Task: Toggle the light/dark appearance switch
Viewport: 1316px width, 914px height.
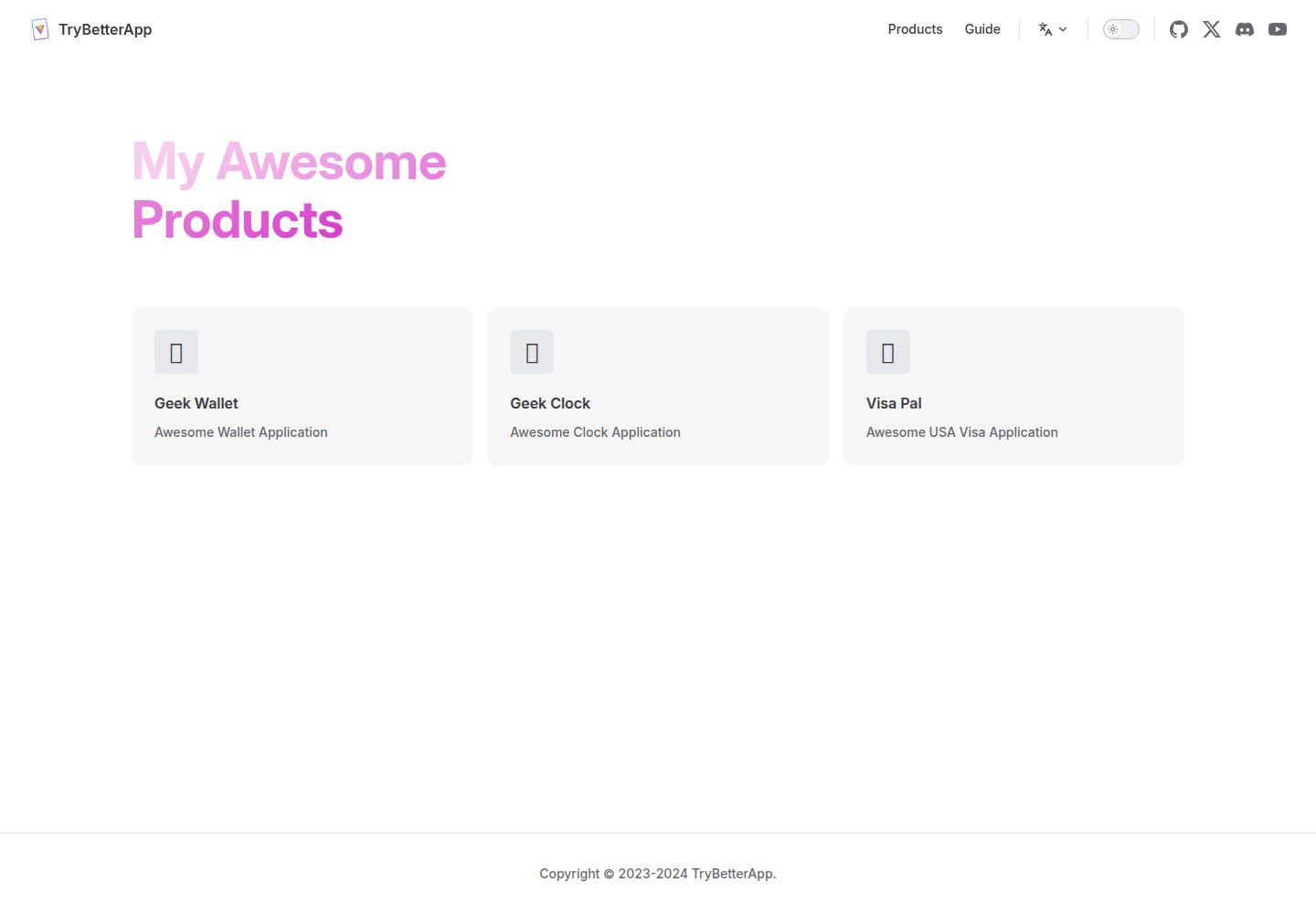Action: click(1121, 29)
